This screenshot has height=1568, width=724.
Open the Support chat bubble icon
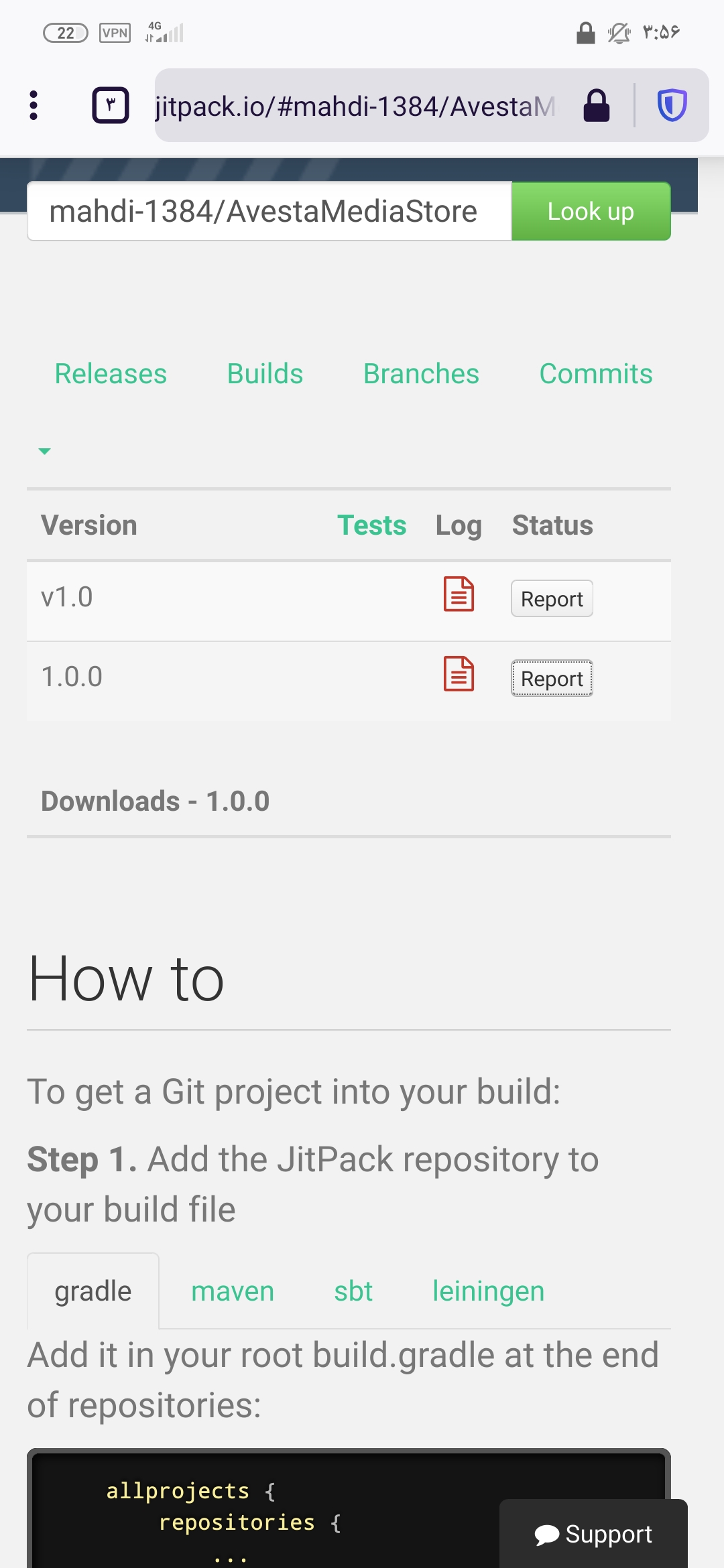[594, 1533]
